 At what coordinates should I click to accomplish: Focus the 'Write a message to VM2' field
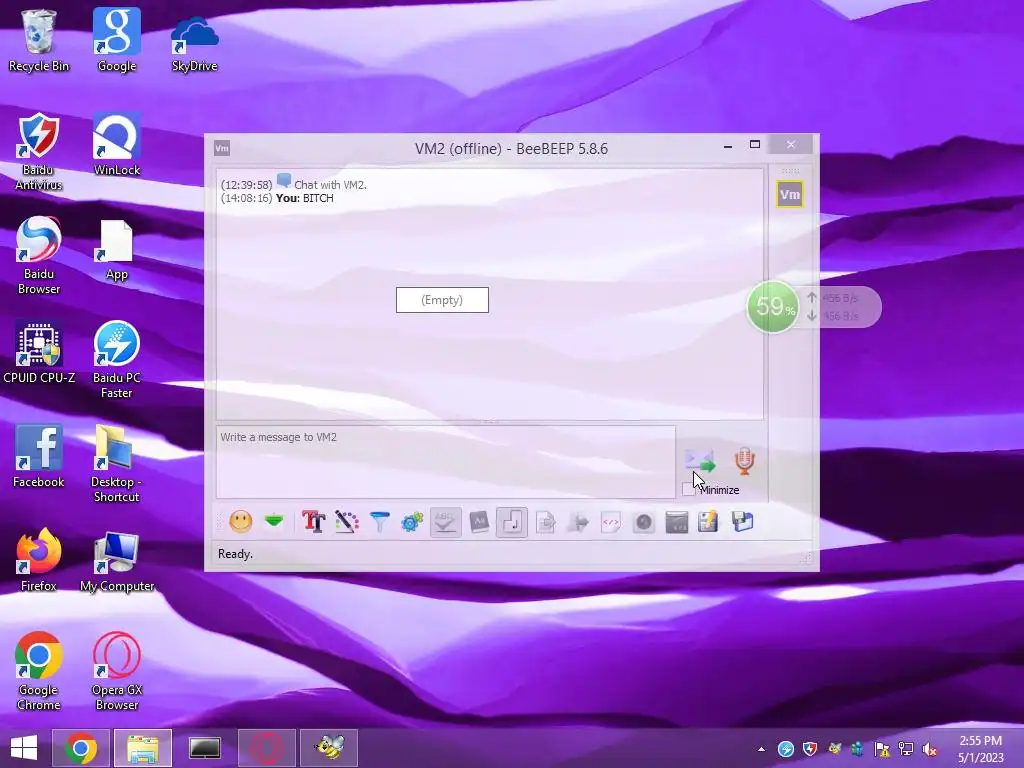(x=445, y=462)
